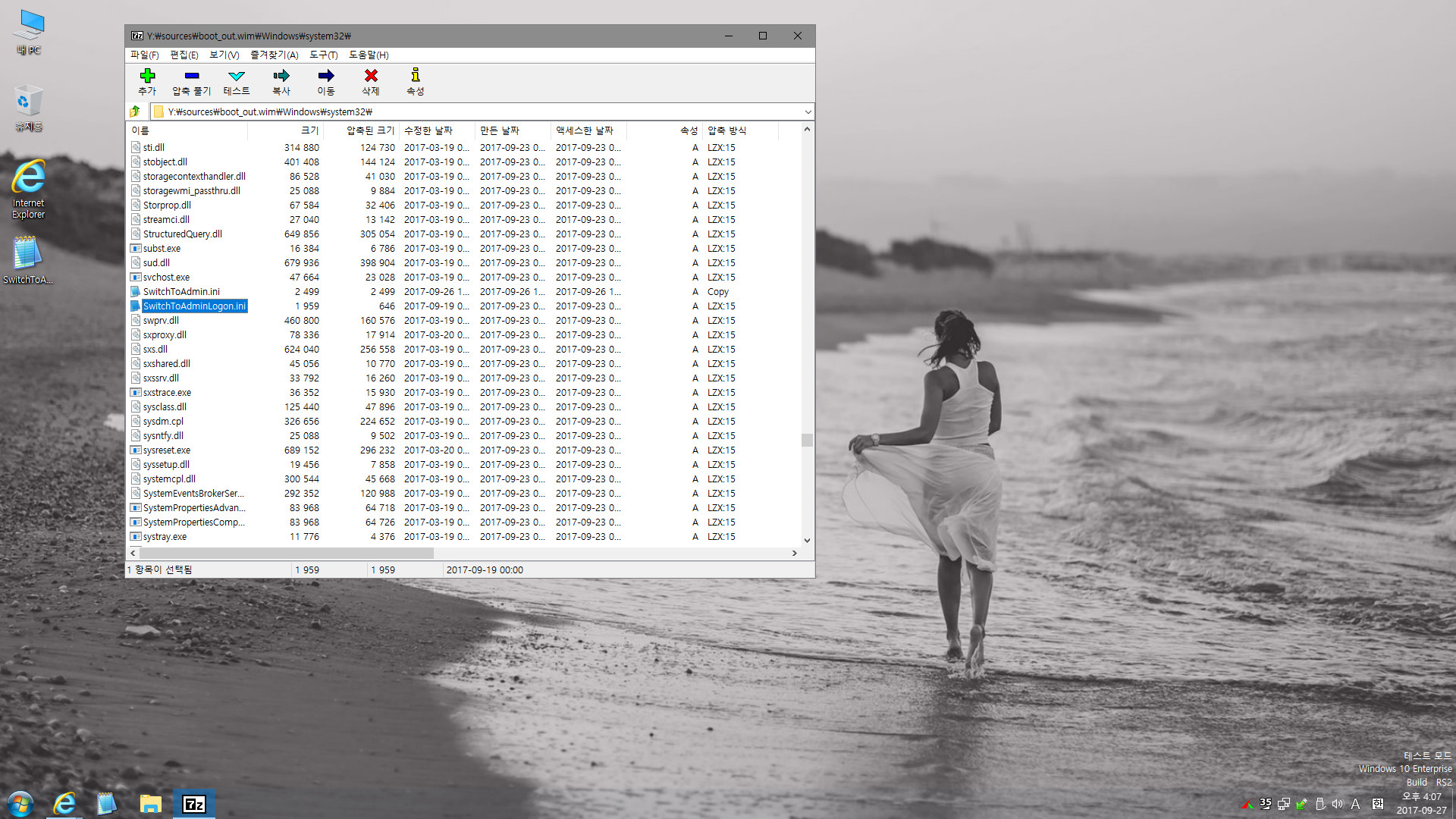The image size is (1456, 819).
Task: Click the 'Copy' compression method cell
Action: point(718,292)
